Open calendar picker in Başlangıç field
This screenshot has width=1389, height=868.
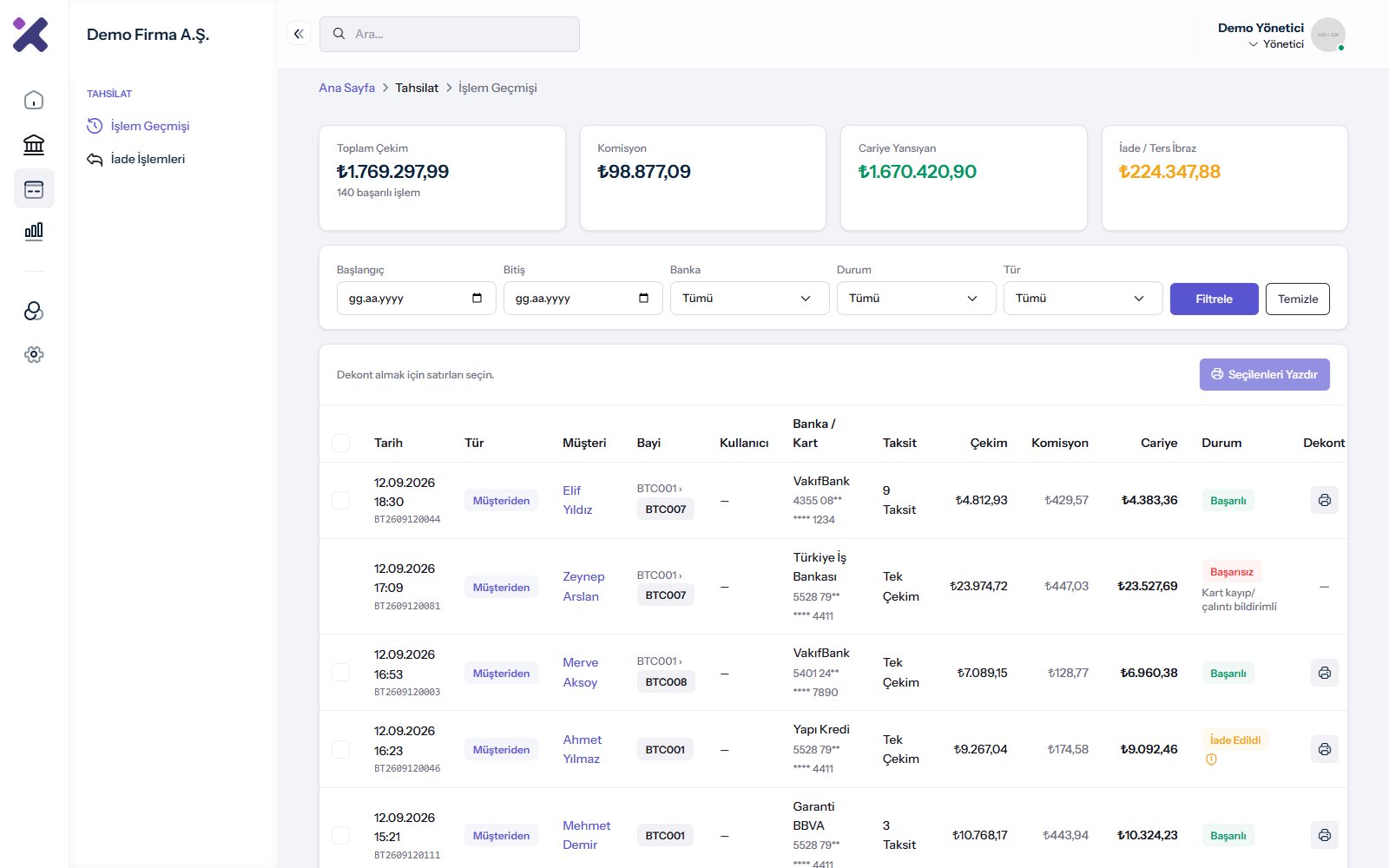coord(477,298)
